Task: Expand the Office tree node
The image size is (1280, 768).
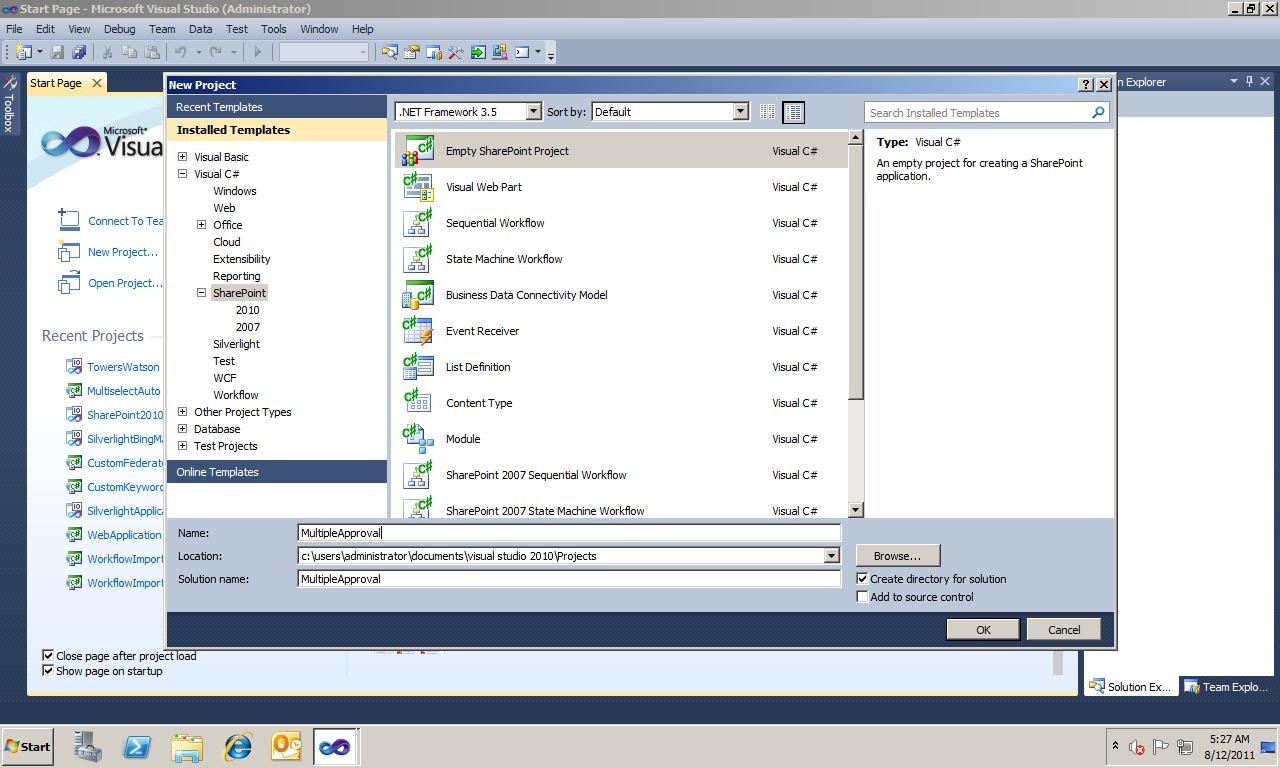Action: [x=201, y=225]
